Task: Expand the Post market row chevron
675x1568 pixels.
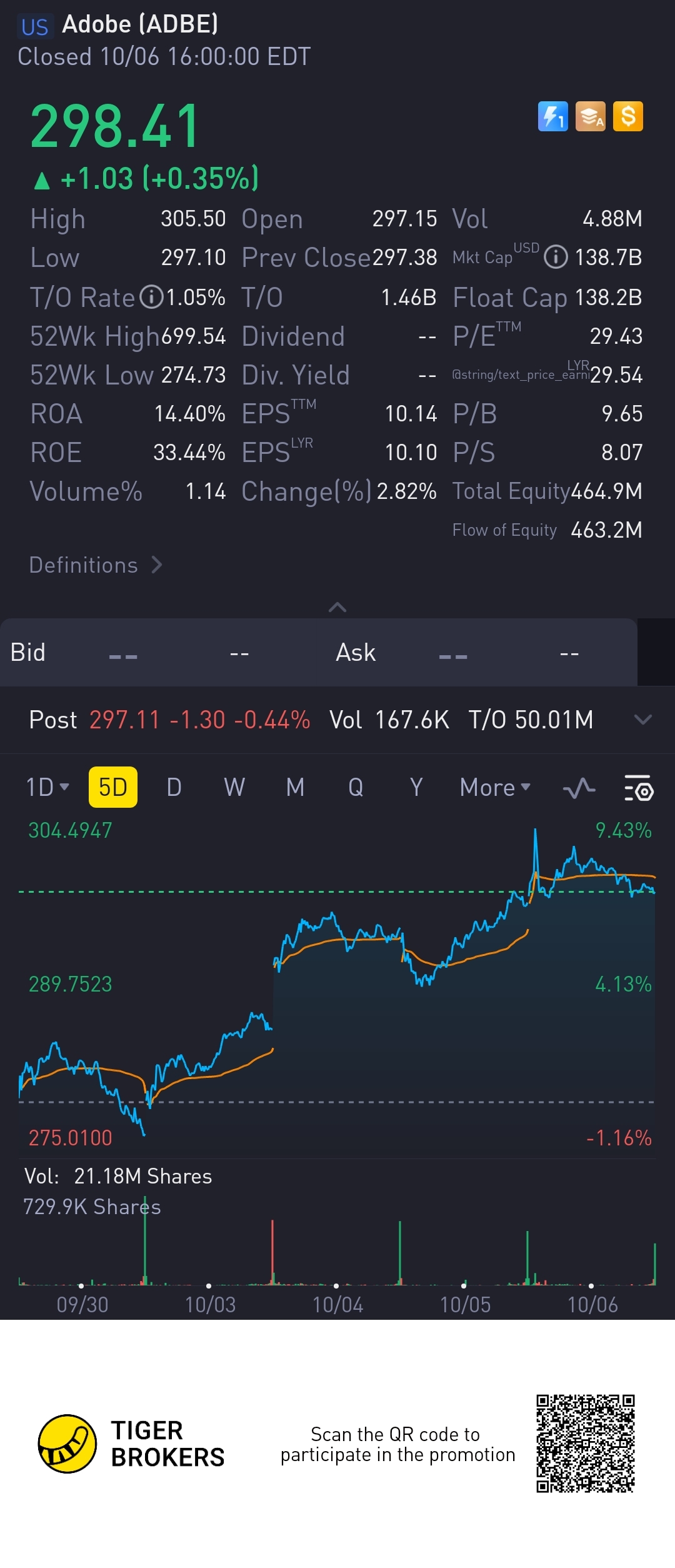Action: click(x=642, y=720)
